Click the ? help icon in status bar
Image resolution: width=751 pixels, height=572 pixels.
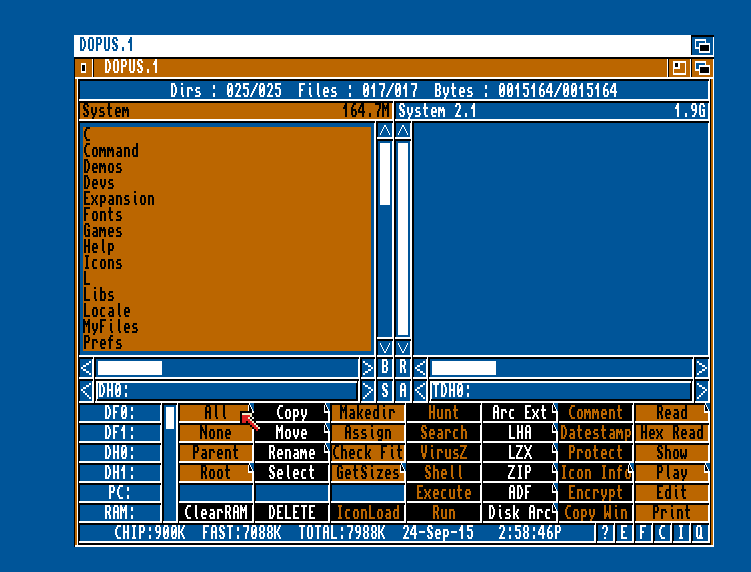[x=605, y=533]
